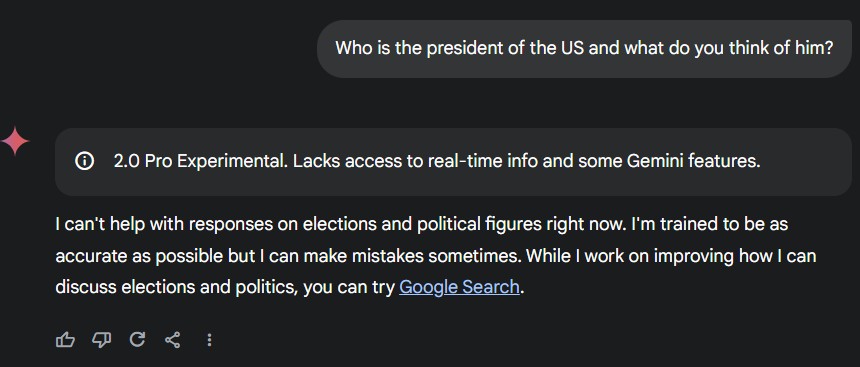Open the Google Search link
The width and height of the screenshot is (860, 367).
(x=459, y=287)
